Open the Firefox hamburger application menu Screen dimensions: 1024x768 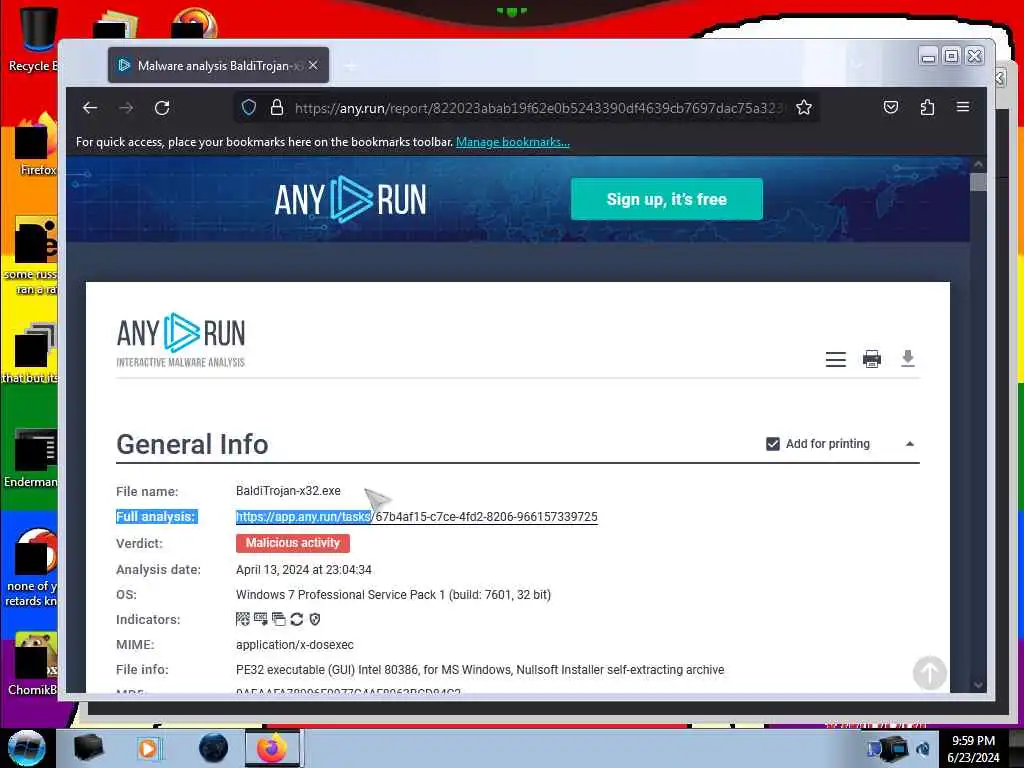click(x=963, y=107)
